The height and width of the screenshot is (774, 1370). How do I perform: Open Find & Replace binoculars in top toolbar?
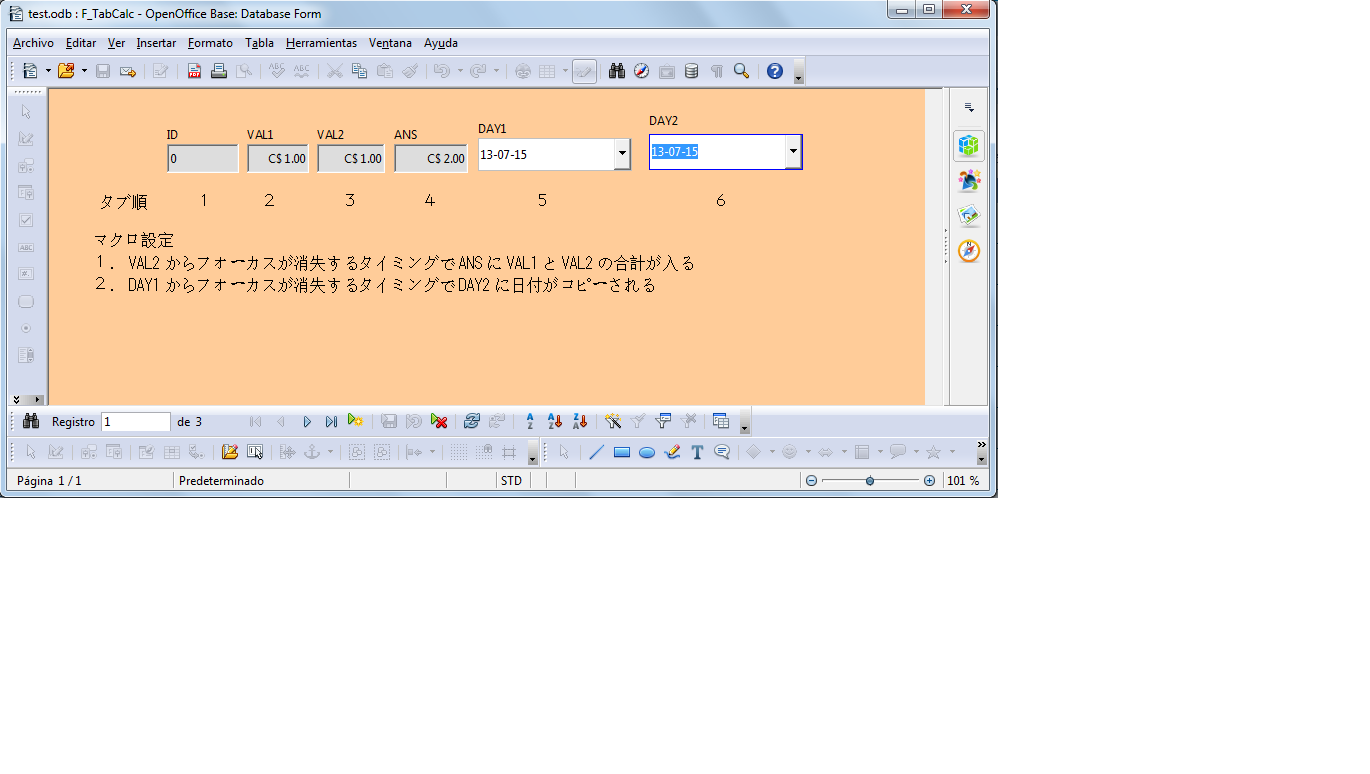617,71
